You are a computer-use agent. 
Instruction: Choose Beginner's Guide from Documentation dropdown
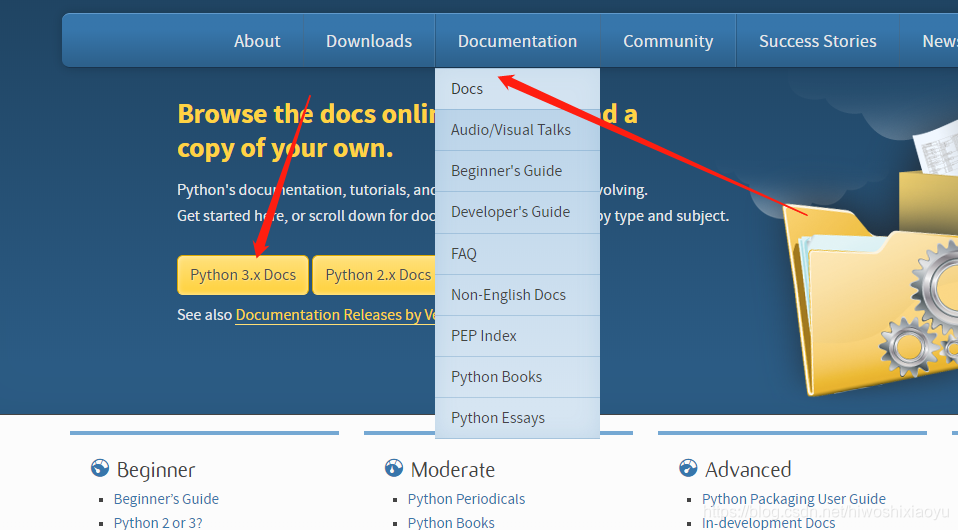point(517,171)
